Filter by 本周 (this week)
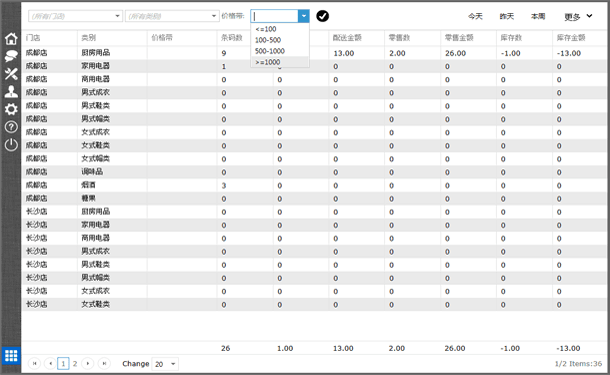The image size is (610, 375). pyautogui.click(x=538, y=16)
